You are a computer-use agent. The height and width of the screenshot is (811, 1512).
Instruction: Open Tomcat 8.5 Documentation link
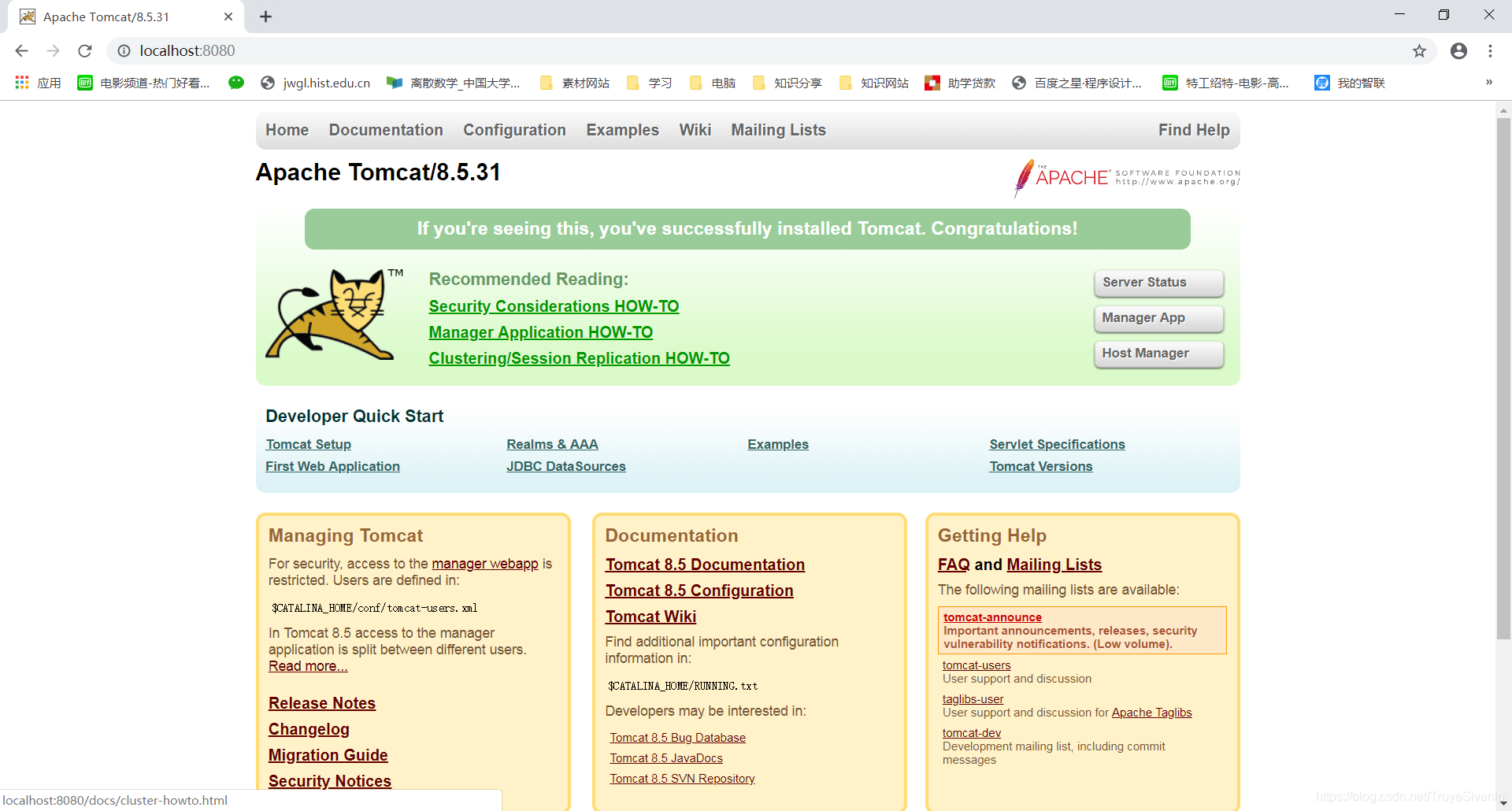(705, 565)
